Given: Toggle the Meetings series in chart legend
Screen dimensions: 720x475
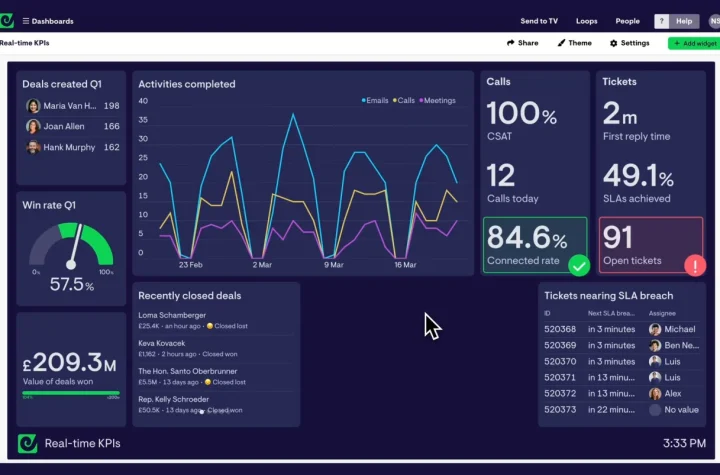Looking at the screenshot, I should pos(438,100).
